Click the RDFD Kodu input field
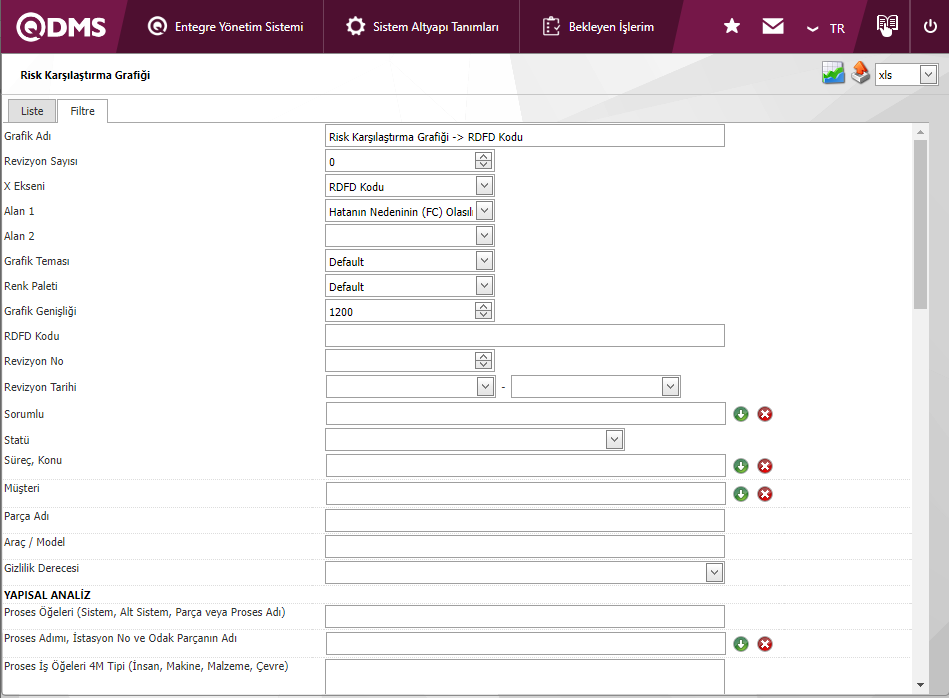The height and width of the screenshot is (698, 949). pyautogui.click(x=524, y=336)
